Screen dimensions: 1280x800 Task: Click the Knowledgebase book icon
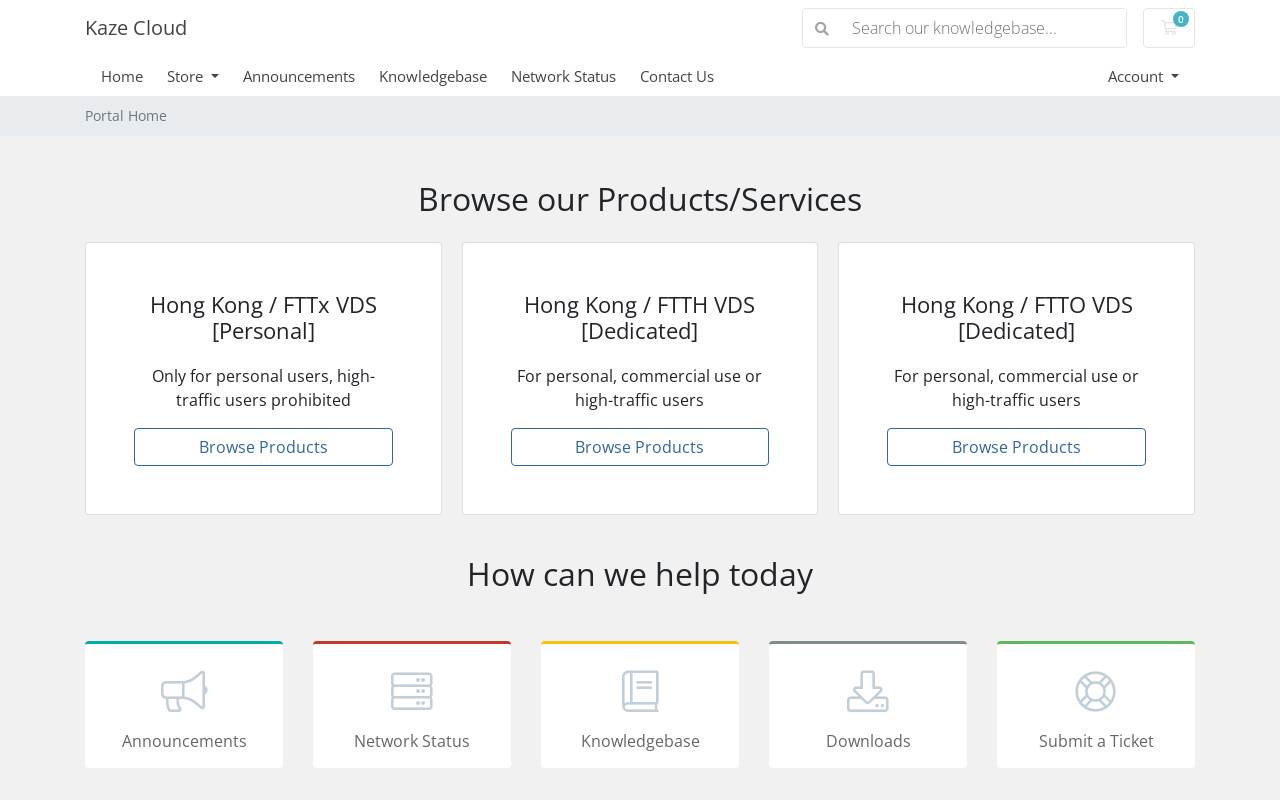coord(640,691)
